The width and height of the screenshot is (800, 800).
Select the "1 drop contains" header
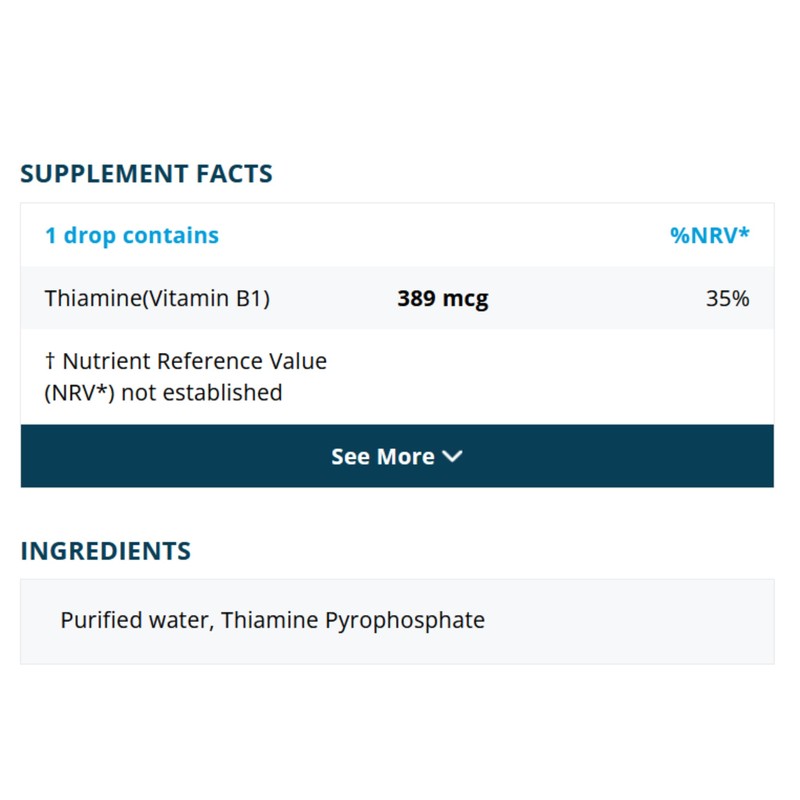(131, 236)
